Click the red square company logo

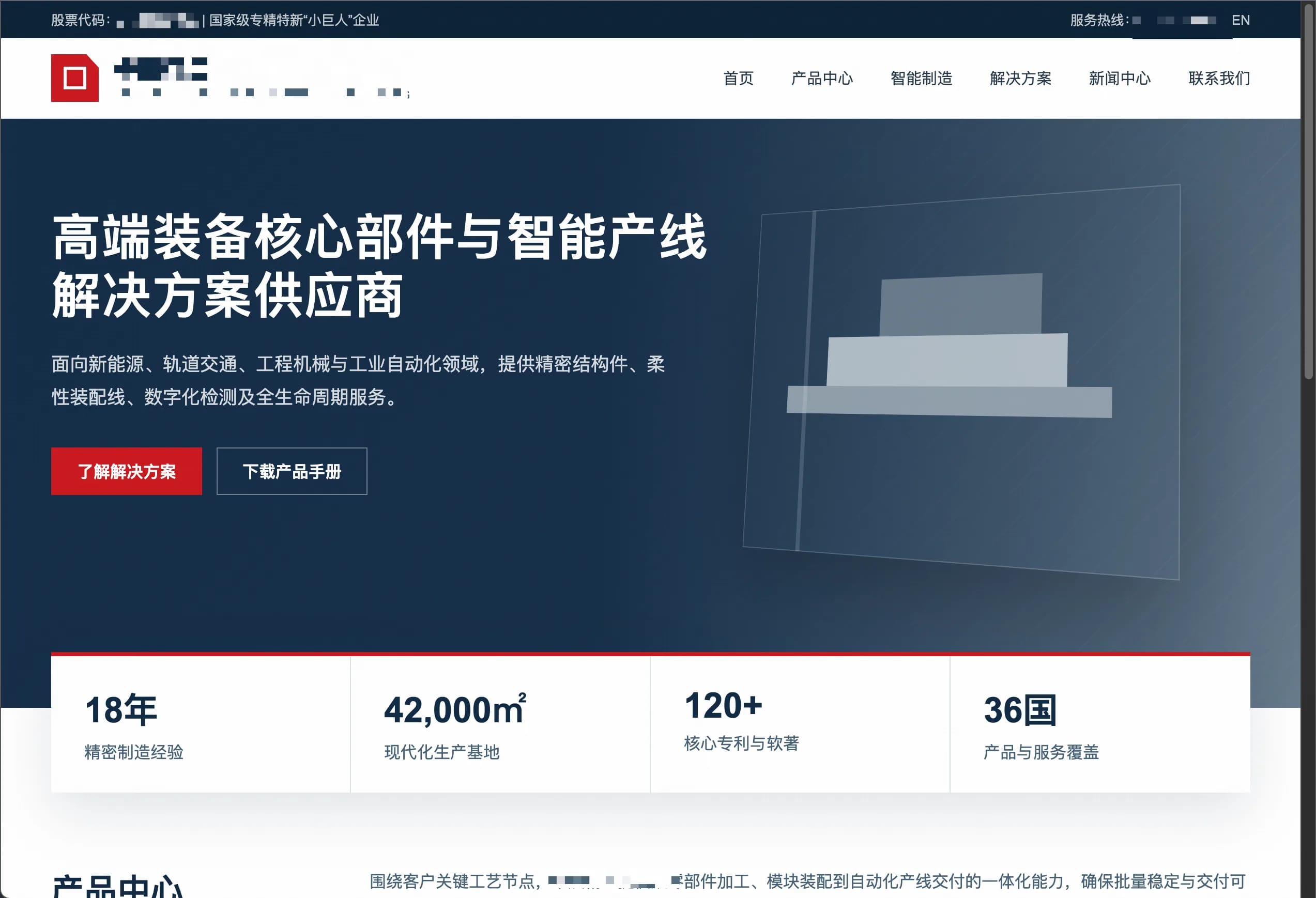click(75, 78)
